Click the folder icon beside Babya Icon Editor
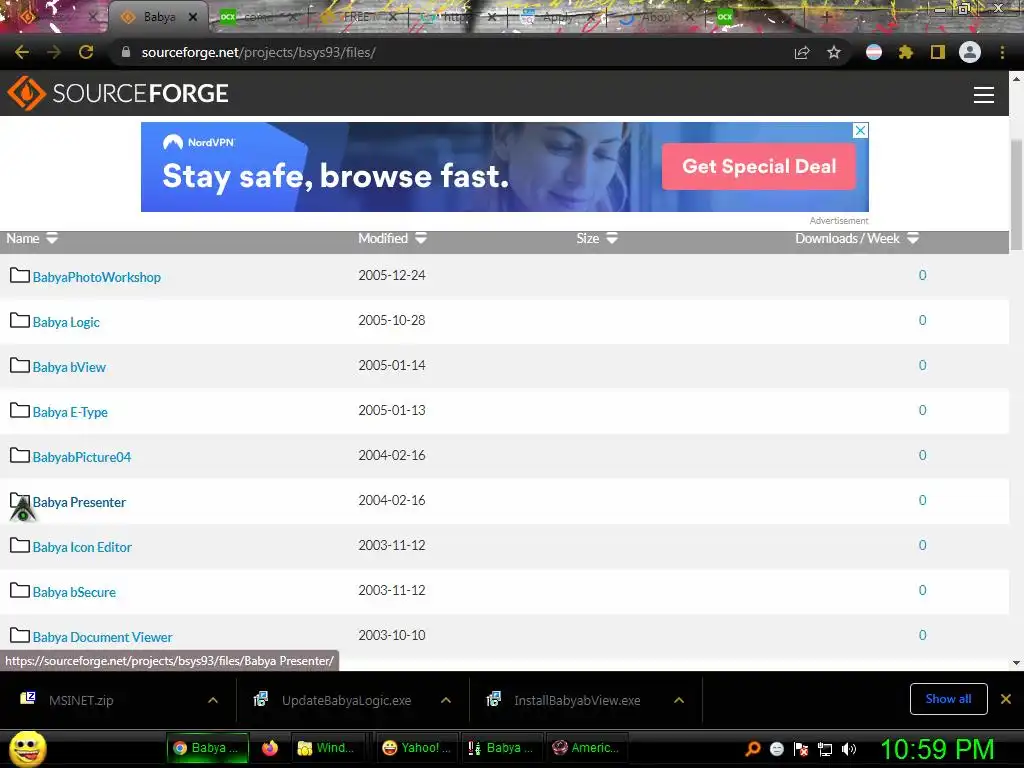This screenshot has height=768, width=1024. click(x=20, y=546)
